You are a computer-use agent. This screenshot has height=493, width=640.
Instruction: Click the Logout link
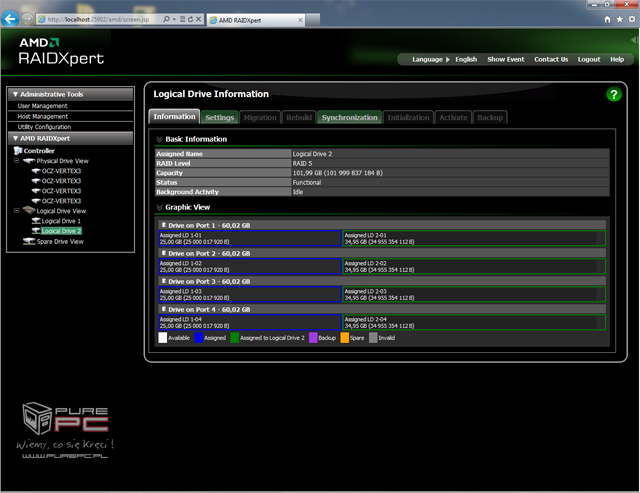[589, 60]
